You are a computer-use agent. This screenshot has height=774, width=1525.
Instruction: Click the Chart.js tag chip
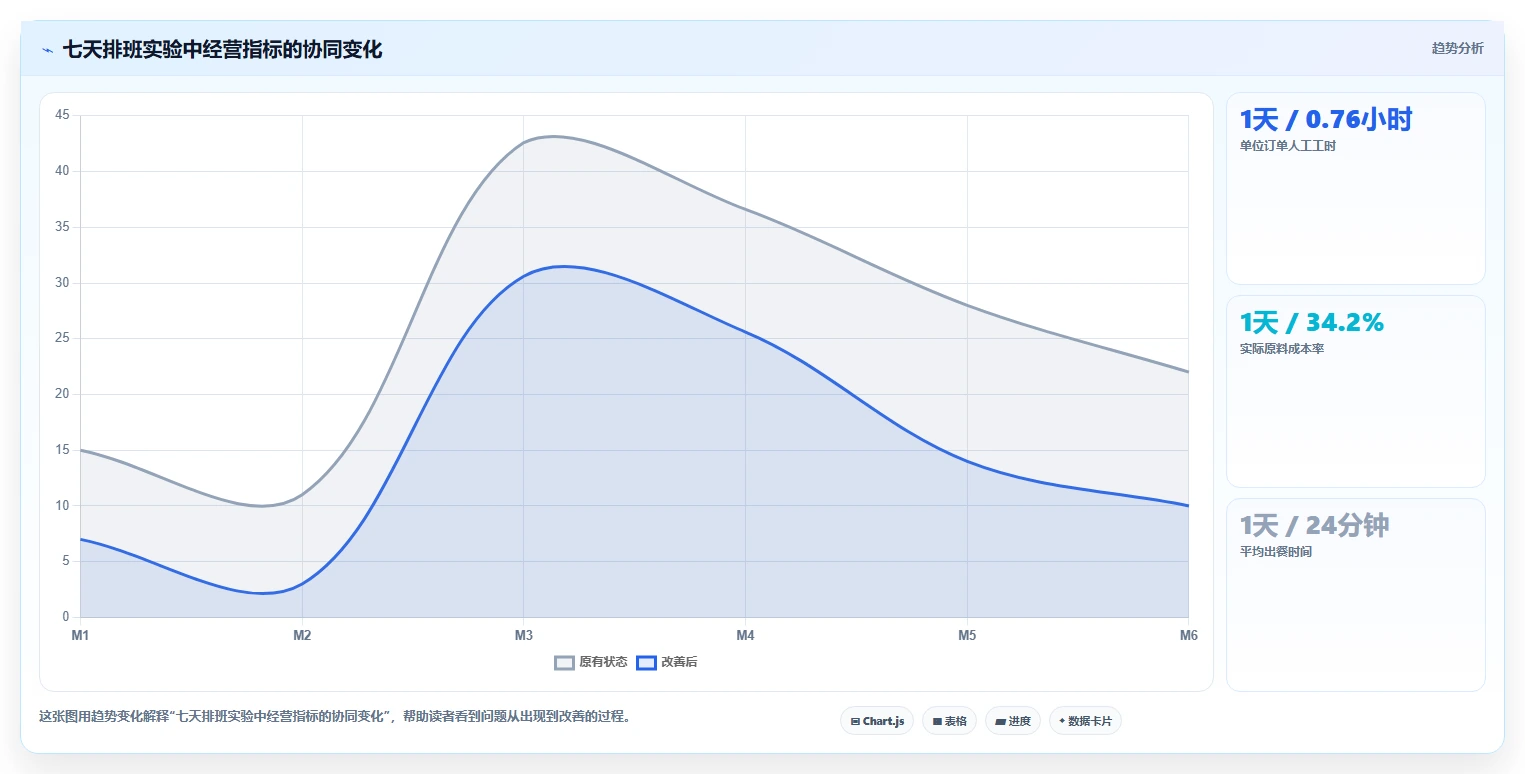tap(877, 721)
